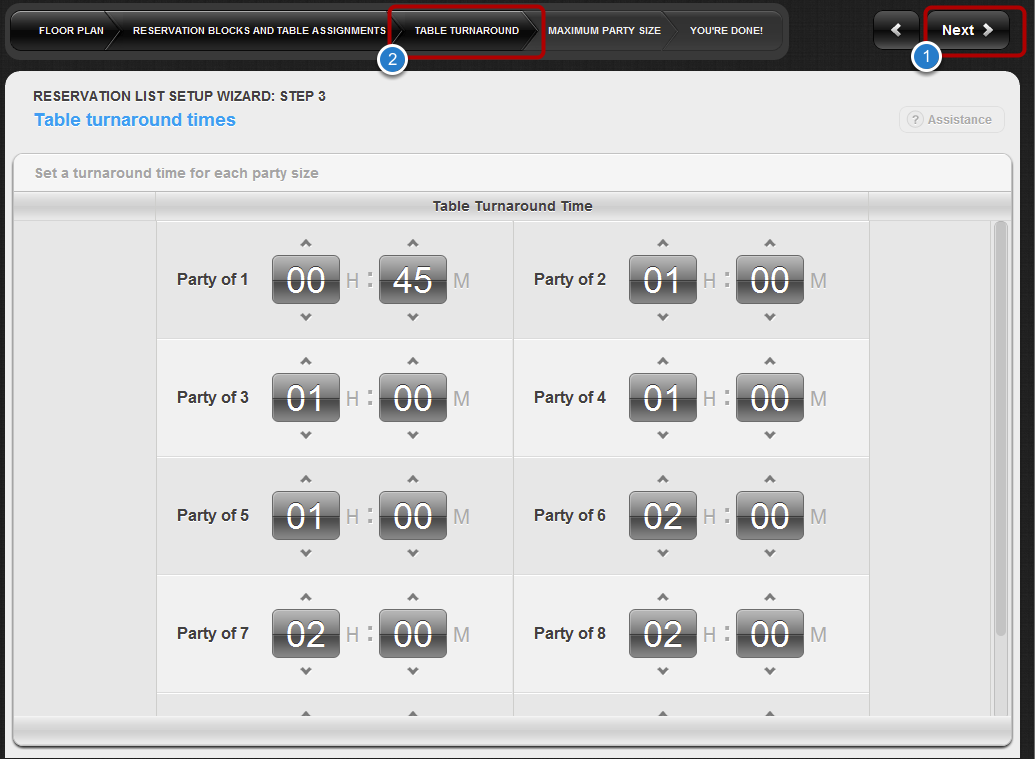Click the turnaround list vertical scrollbar

(1000, 430)
